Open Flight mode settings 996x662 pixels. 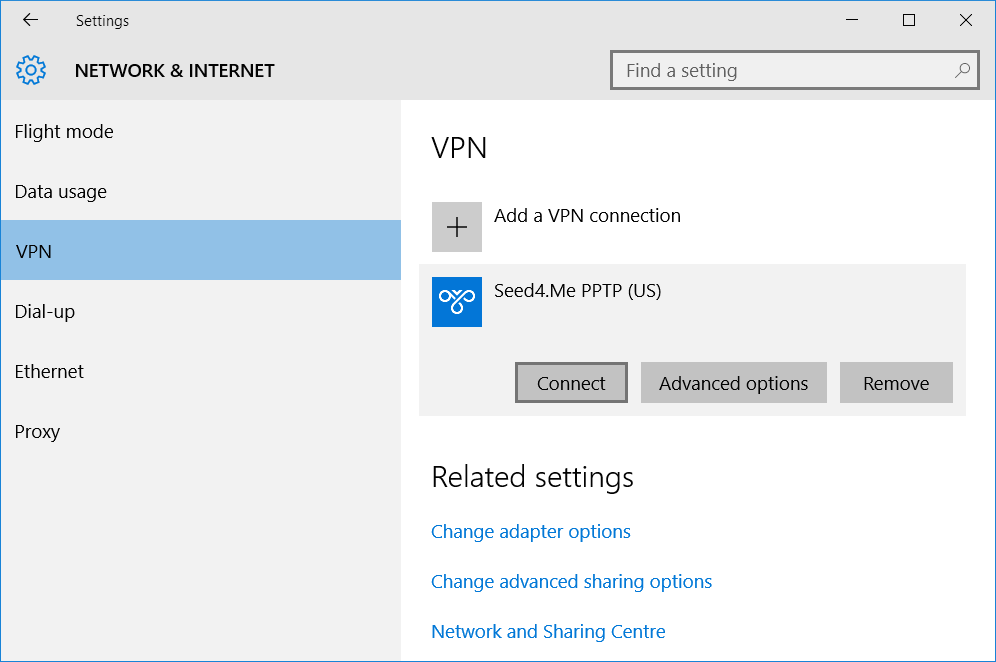point(64,131)
